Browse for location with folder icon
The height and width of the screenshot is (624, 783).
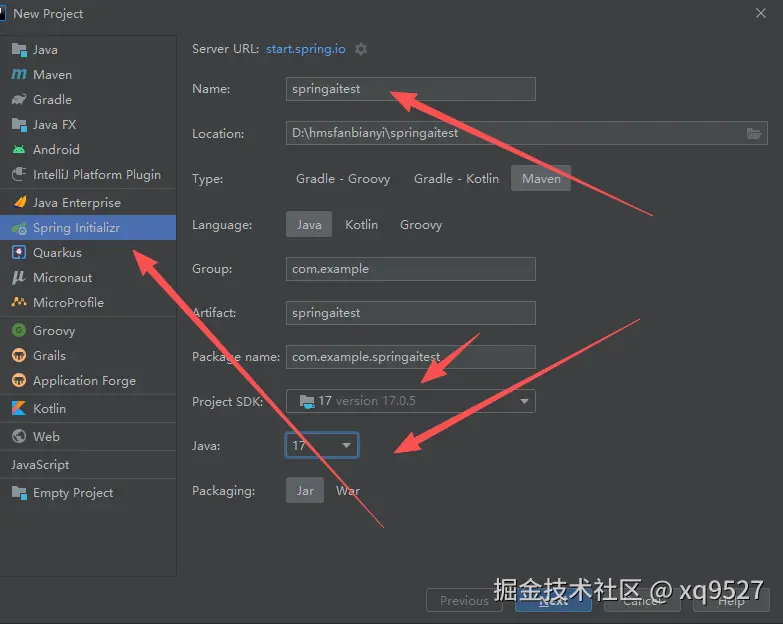click(x=754, y=133)
